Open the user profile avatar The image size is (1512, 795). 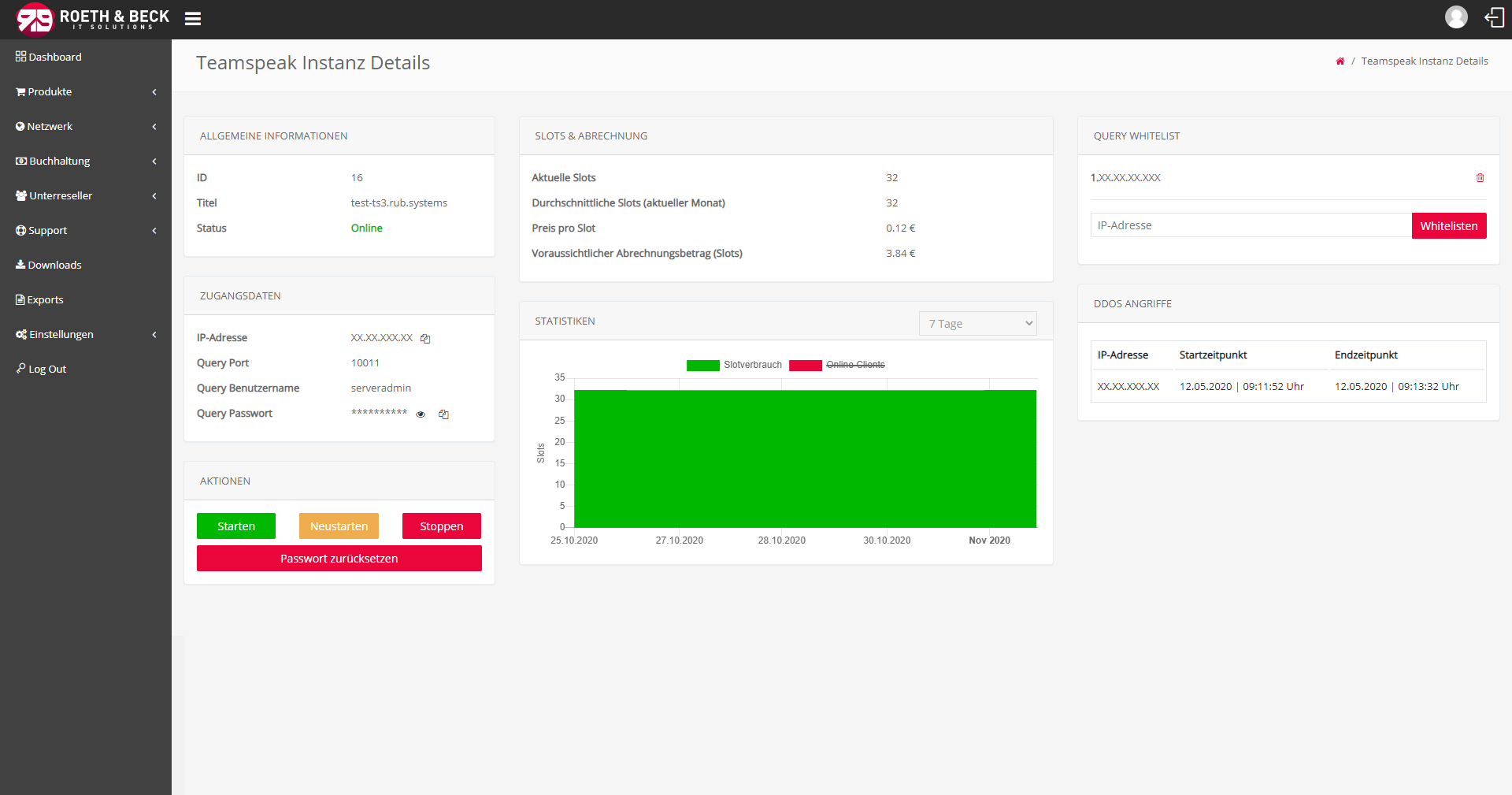point(1456,17)
